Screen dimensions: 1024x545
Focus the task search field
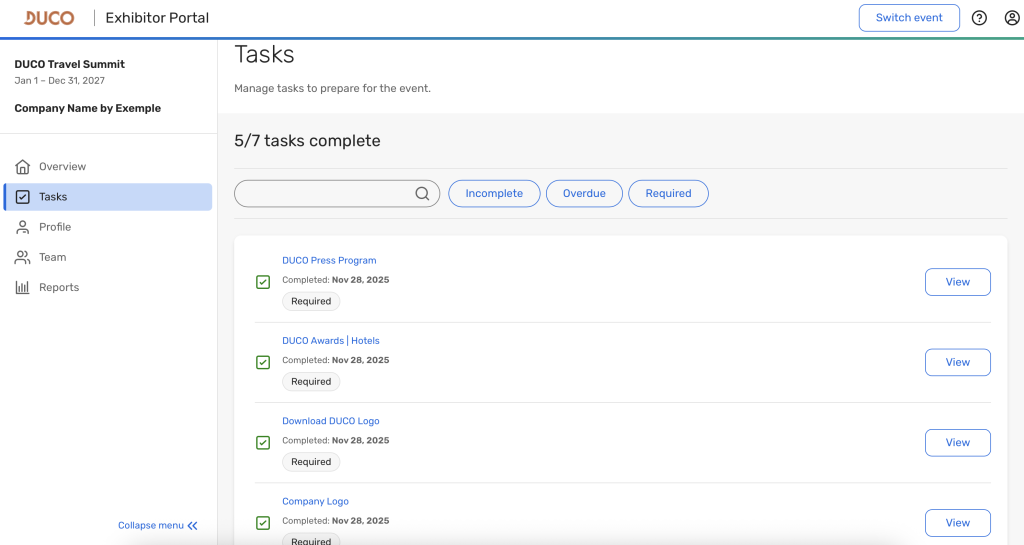(x=325, y=194)
